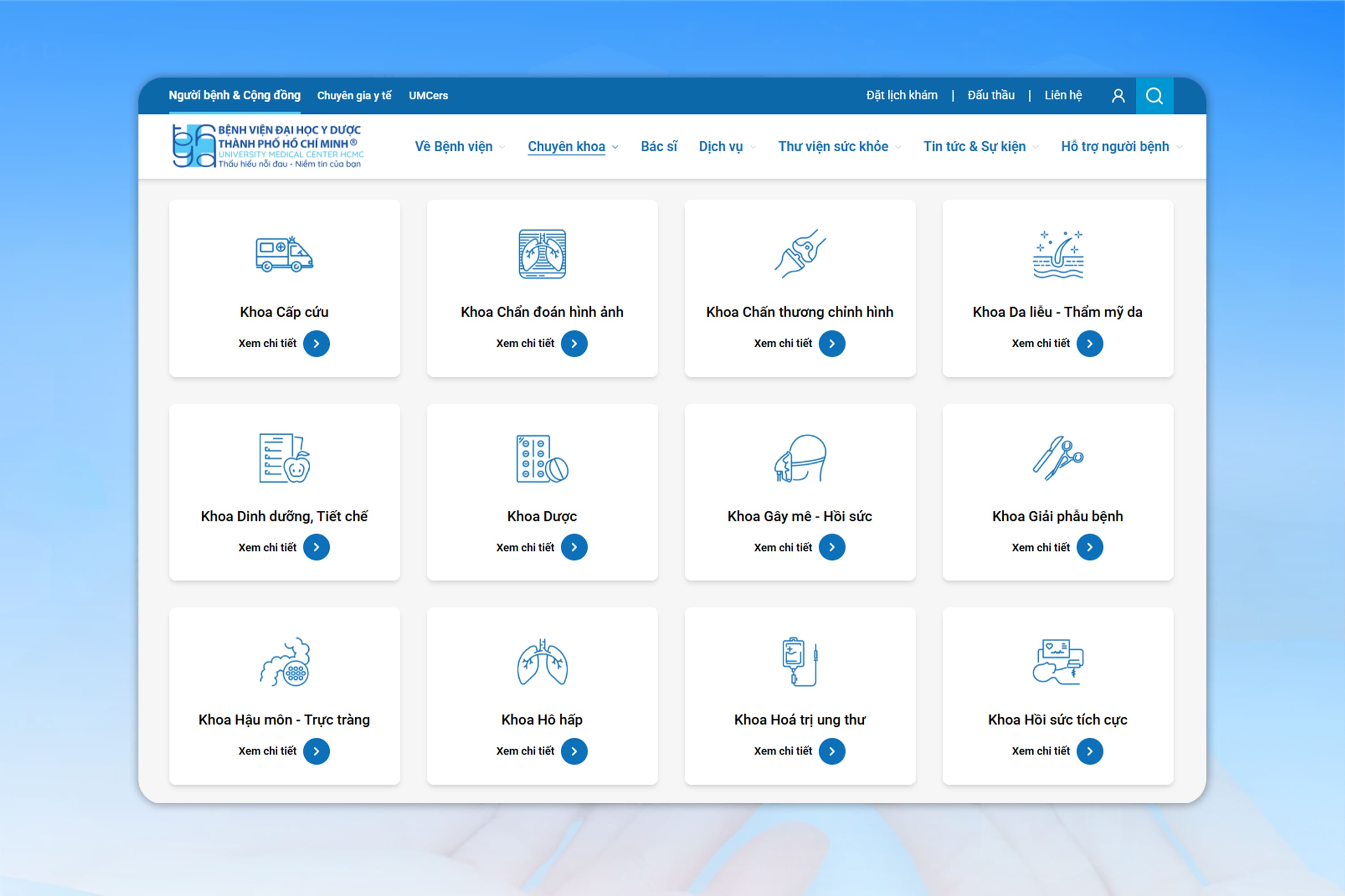Switch to Người bệnh & Cộng đồng tab

point(234,95)
